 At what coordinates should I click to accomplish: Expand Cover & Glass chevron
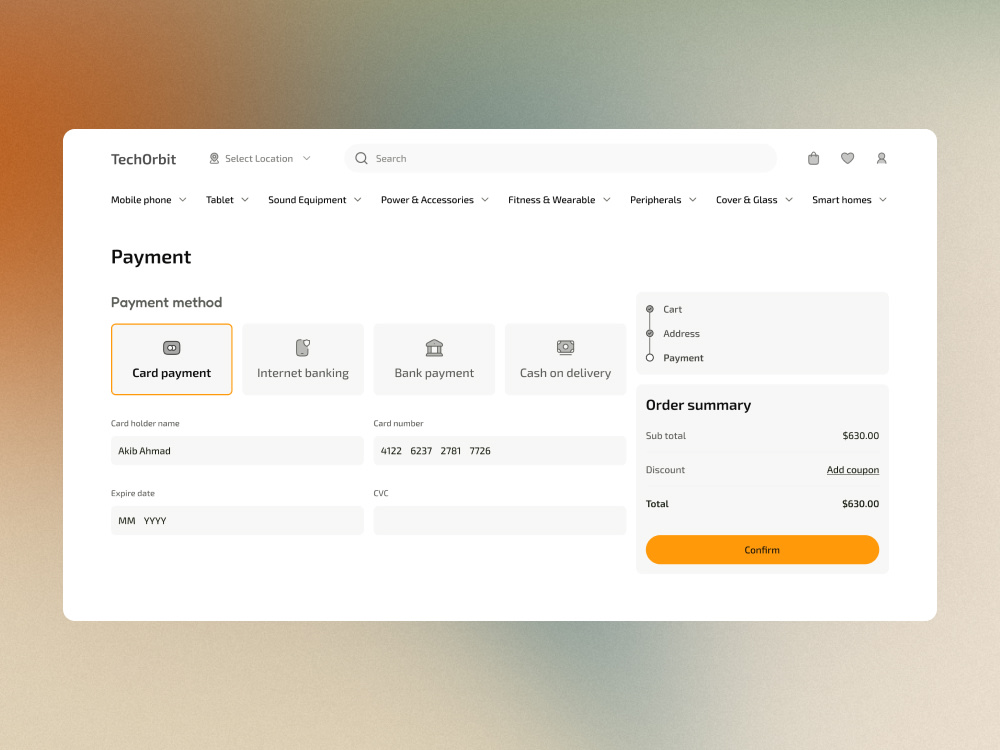(x=789, y=200)
